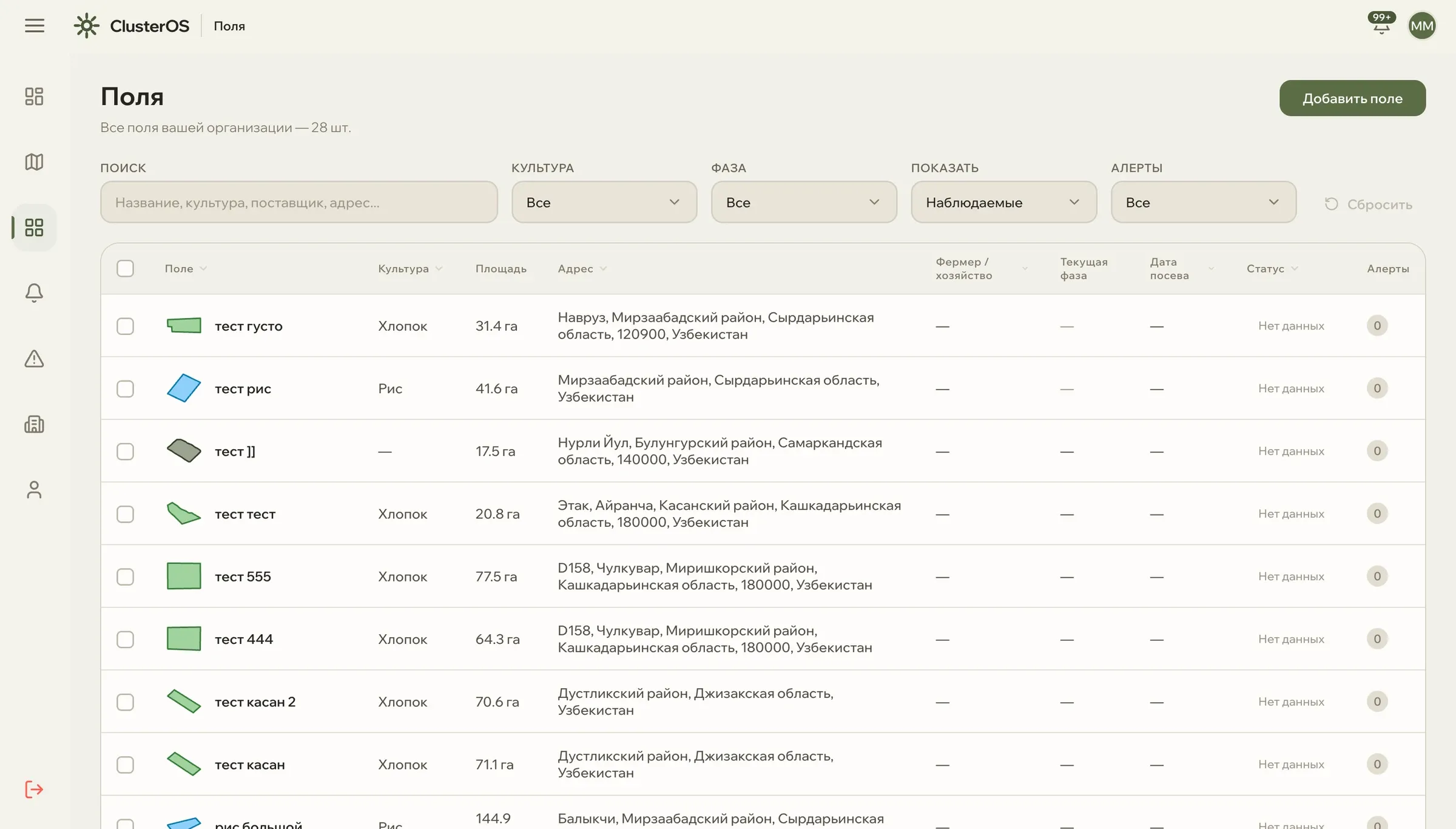The width and height of the screenshot is (1456, 829).
Task: Open the hamburger menu icon
Action: click(x=35, y=25)
